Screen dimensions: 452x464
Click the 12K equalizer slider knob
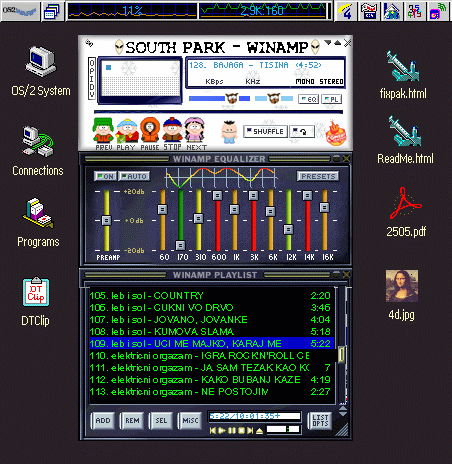tap(288, 229)
